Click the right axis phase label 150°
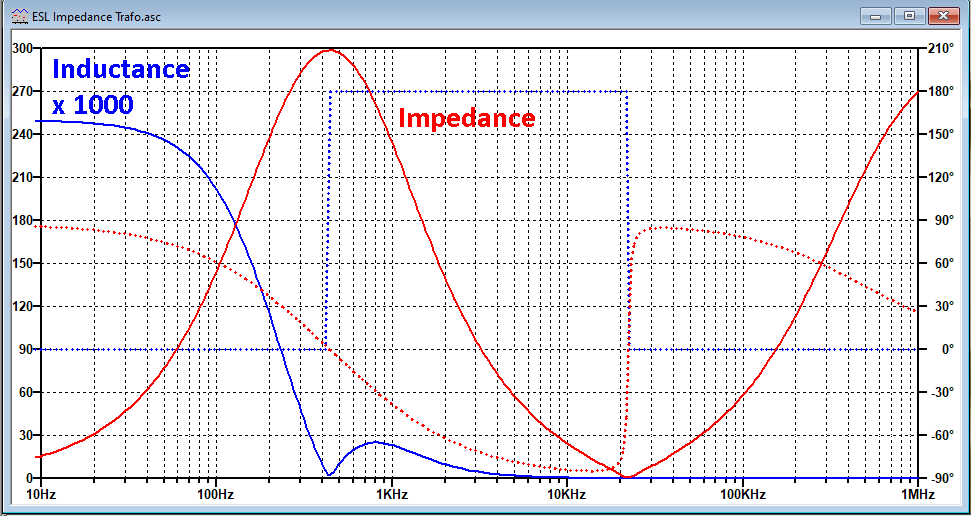Viewport: 971px width, 516px height. (939, 134)
